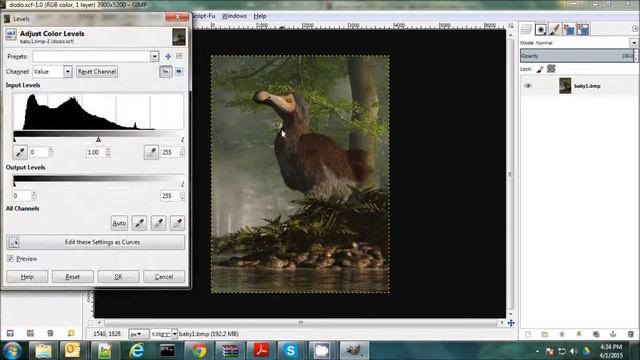Create a new layer group icon
The image size is (640, 360).
[545, 334]
